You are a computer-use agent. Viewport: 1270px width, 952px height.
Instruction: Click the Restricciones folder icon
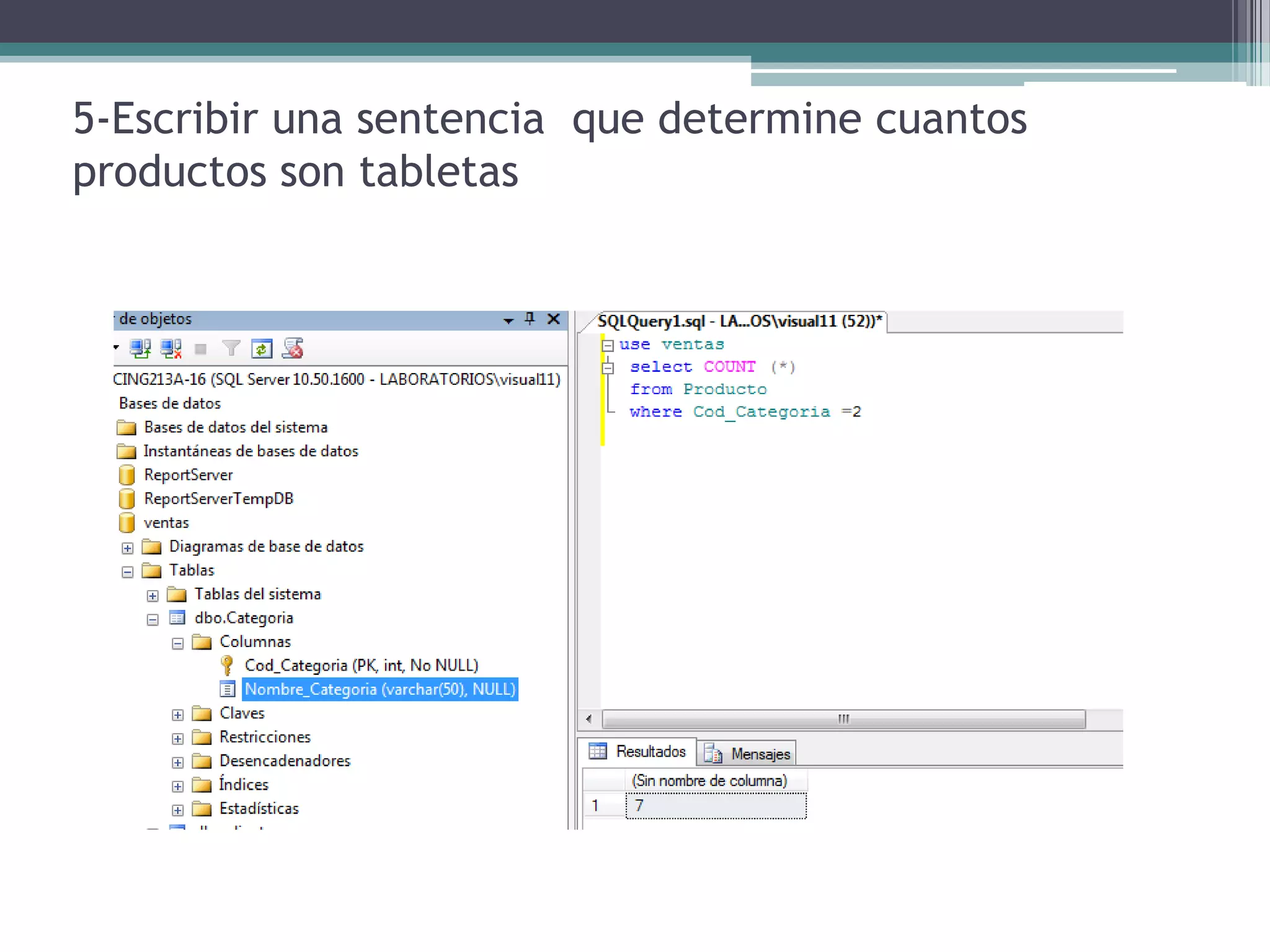click(202, 737)
